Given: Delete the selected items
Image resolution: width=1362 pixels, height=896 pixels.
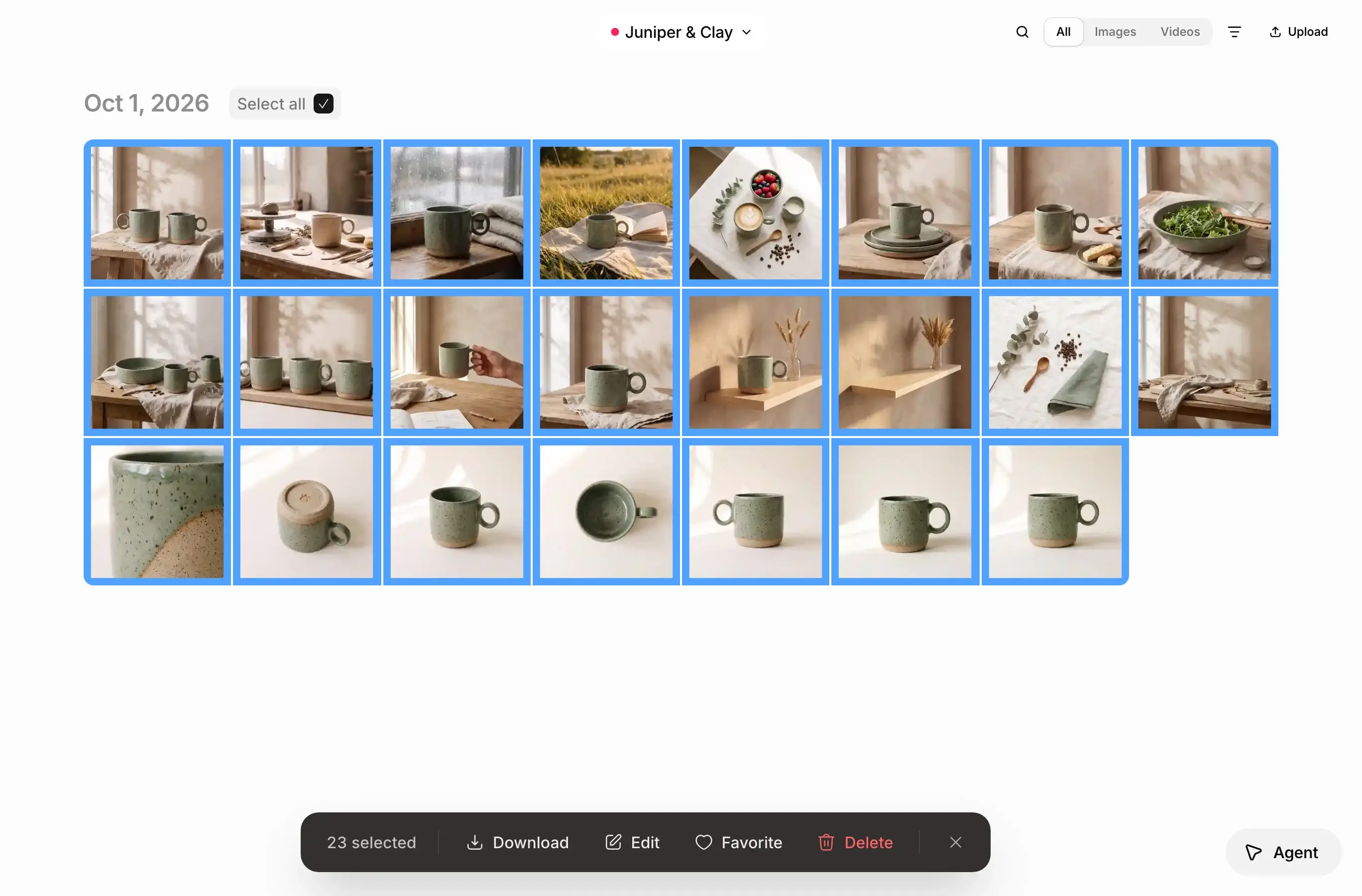Looking at the screenshot, I should 856,842.
